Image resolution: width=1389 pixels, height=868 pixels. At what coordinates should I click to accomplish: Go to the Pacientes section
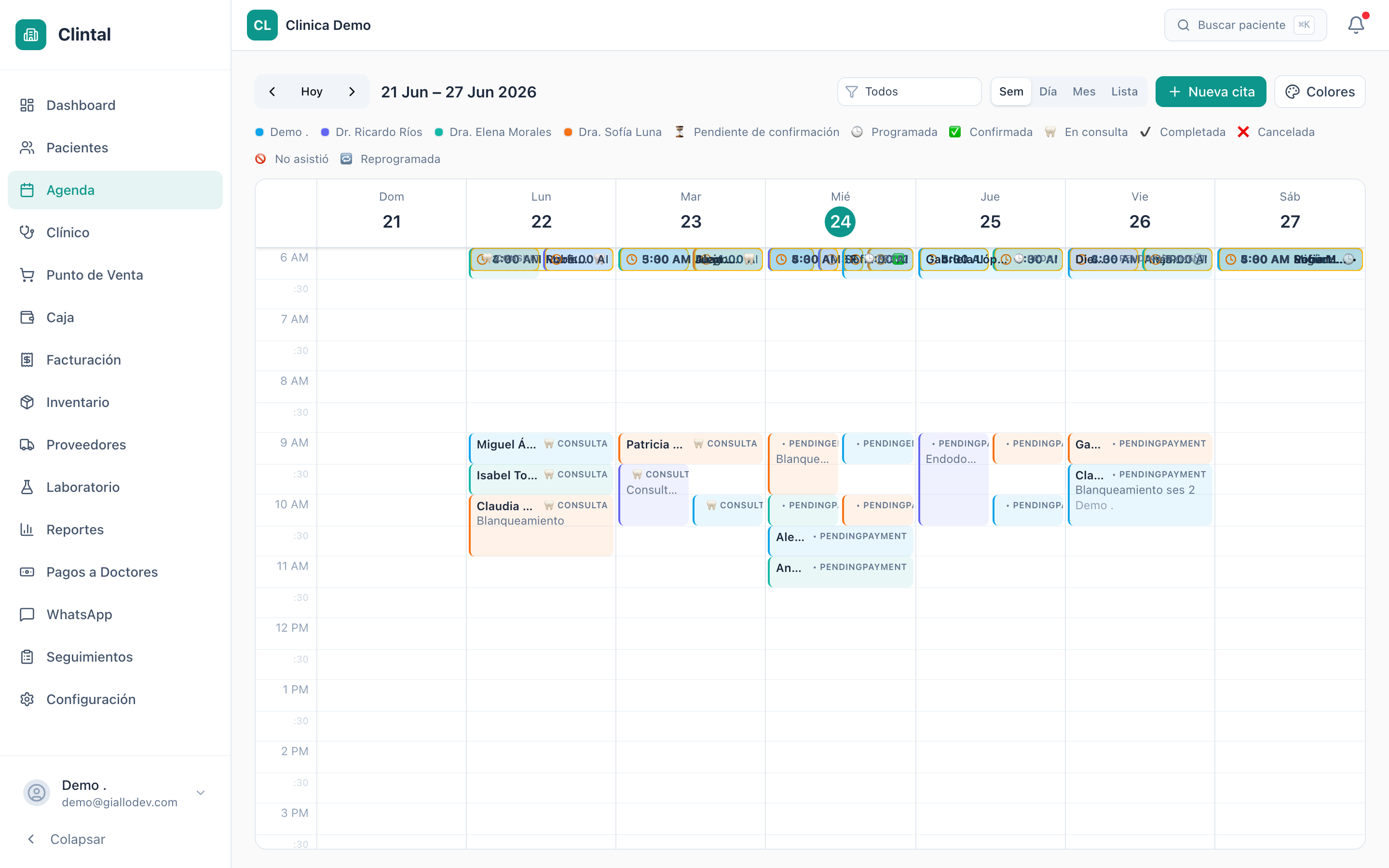point(115,148)
